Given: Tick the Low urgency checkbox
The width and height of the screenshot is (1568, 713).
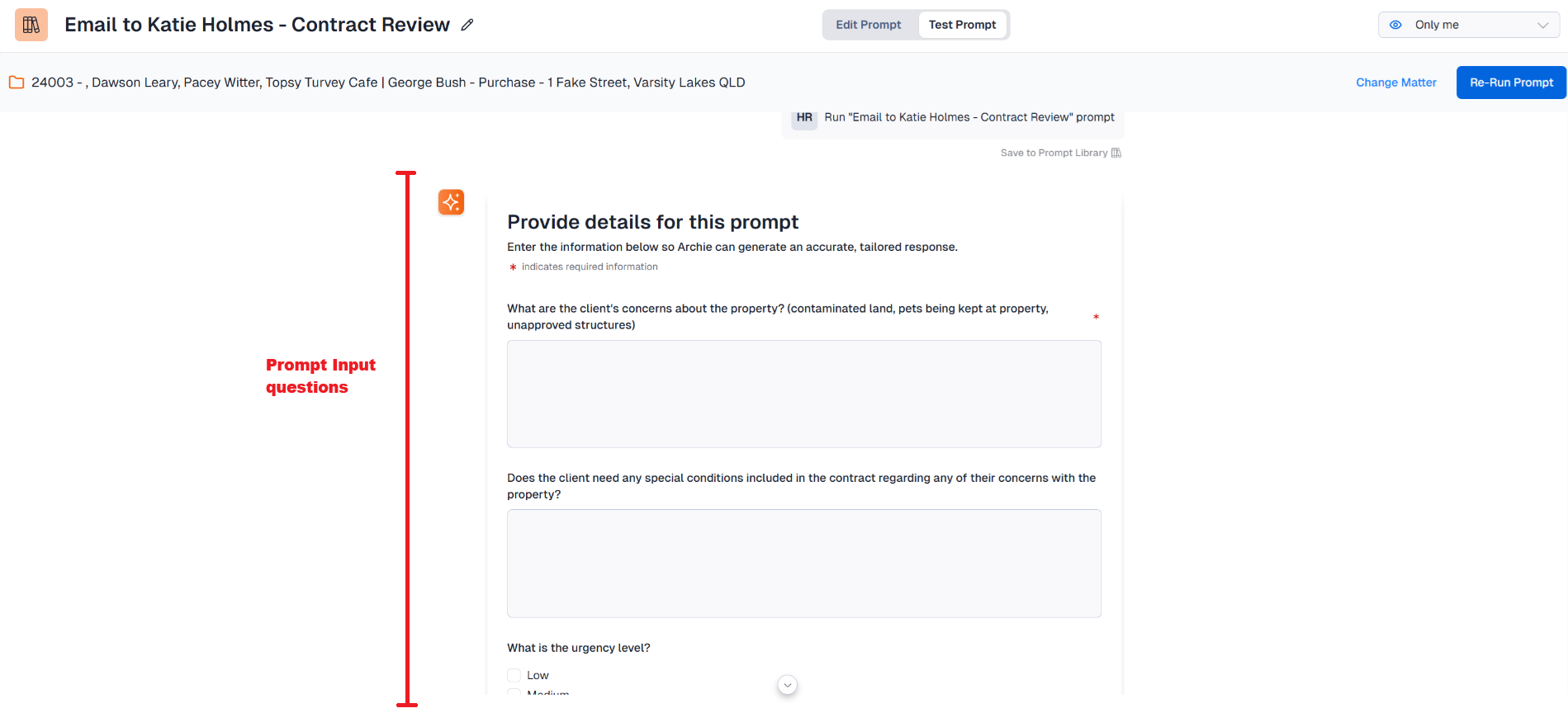Looking at the screenshot, I should [514, 675].
